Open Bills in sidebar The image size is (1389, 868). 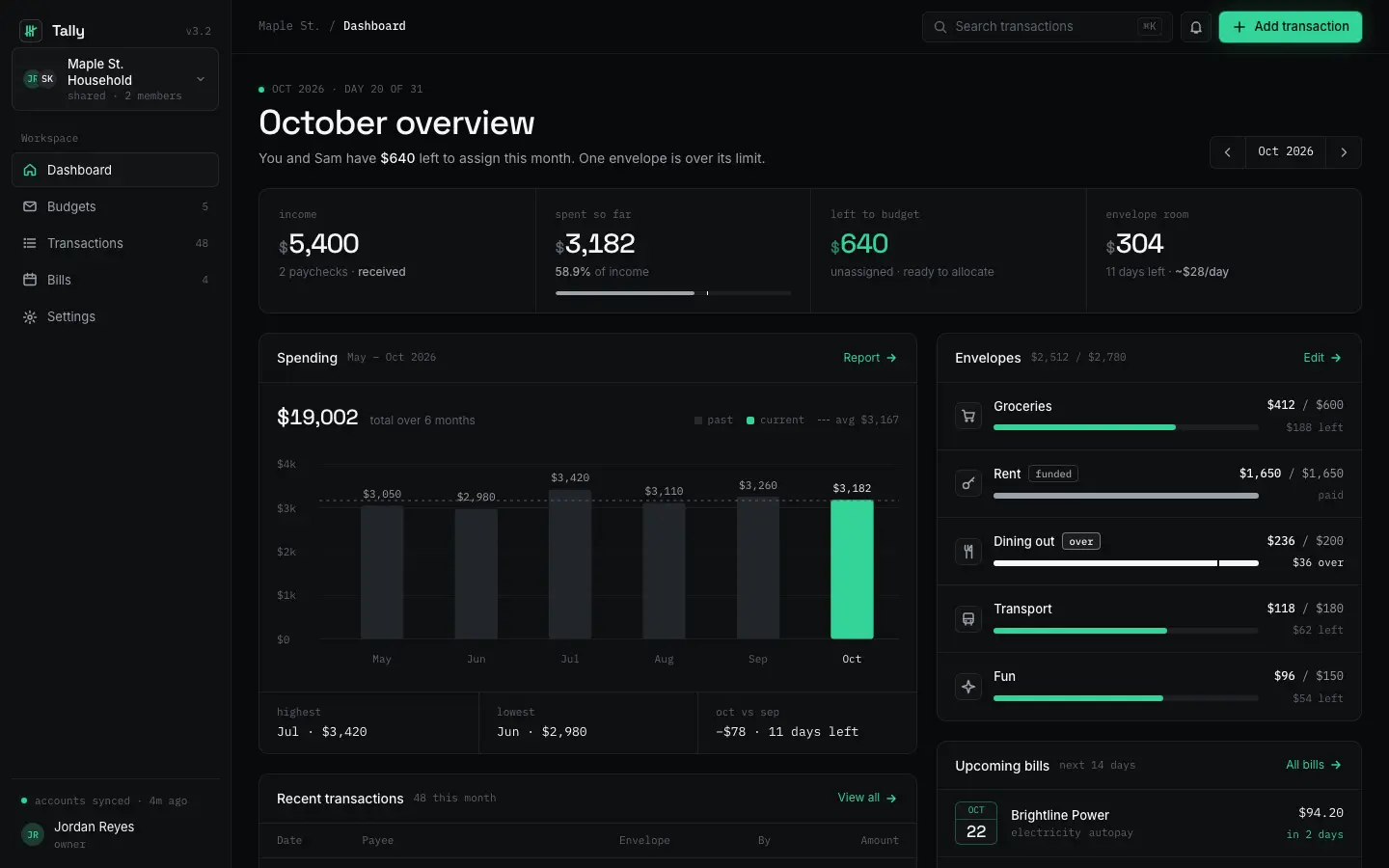click(115, 280)
